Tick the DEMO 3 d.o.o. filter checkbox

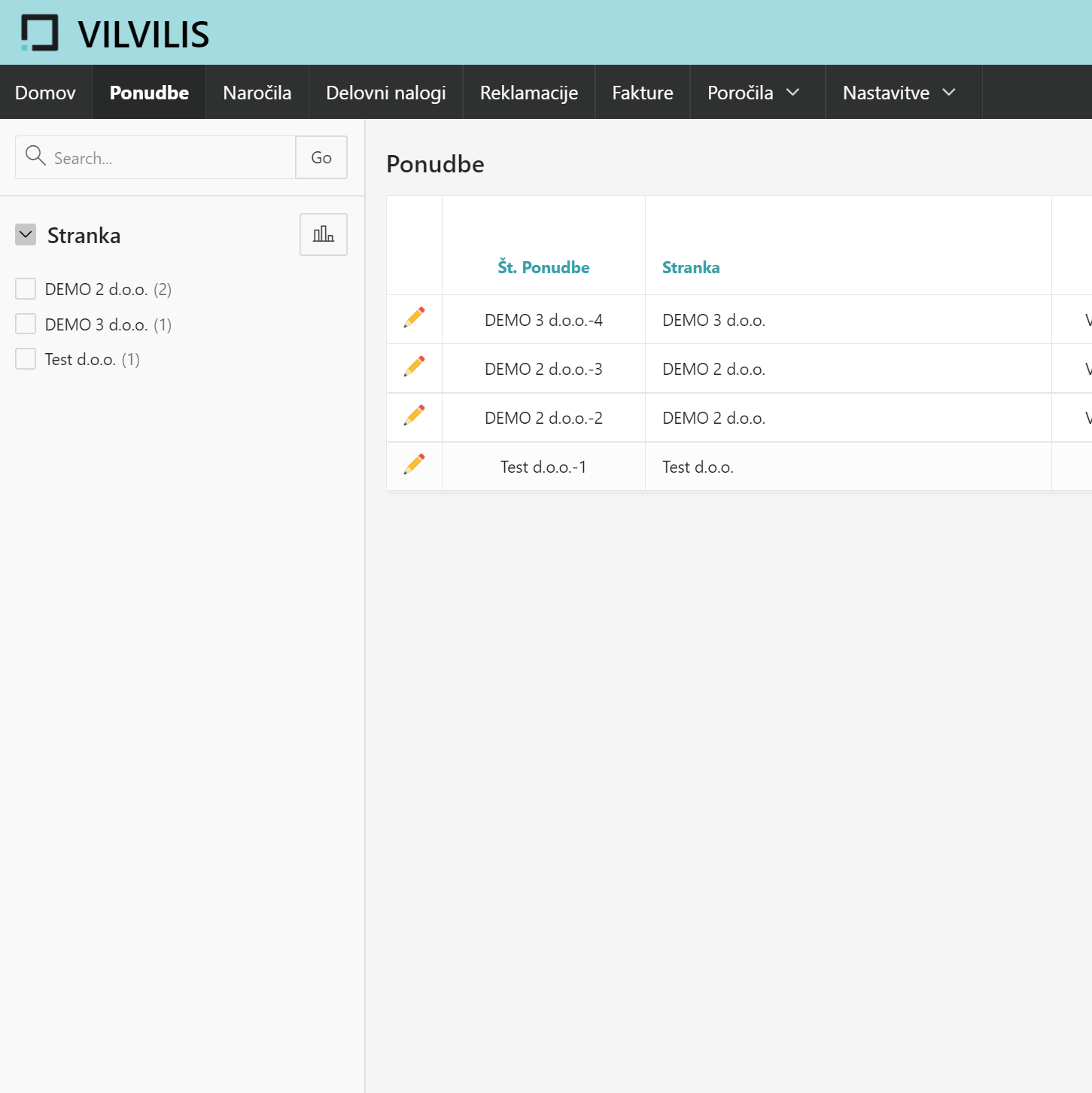[26, 324]
